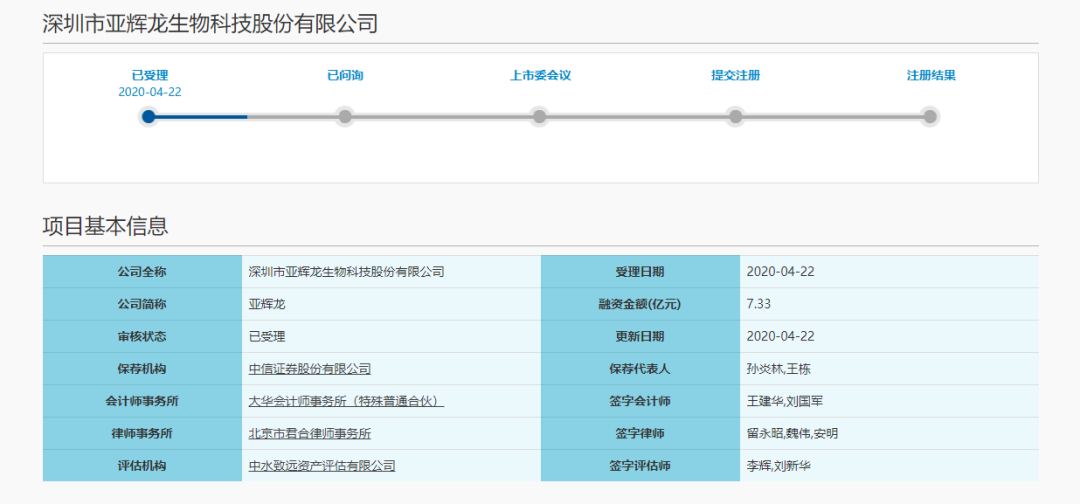
Task: Click the page title 深圳市亚辉龙生物科技股份有限公司
Action: pos(210,23)
